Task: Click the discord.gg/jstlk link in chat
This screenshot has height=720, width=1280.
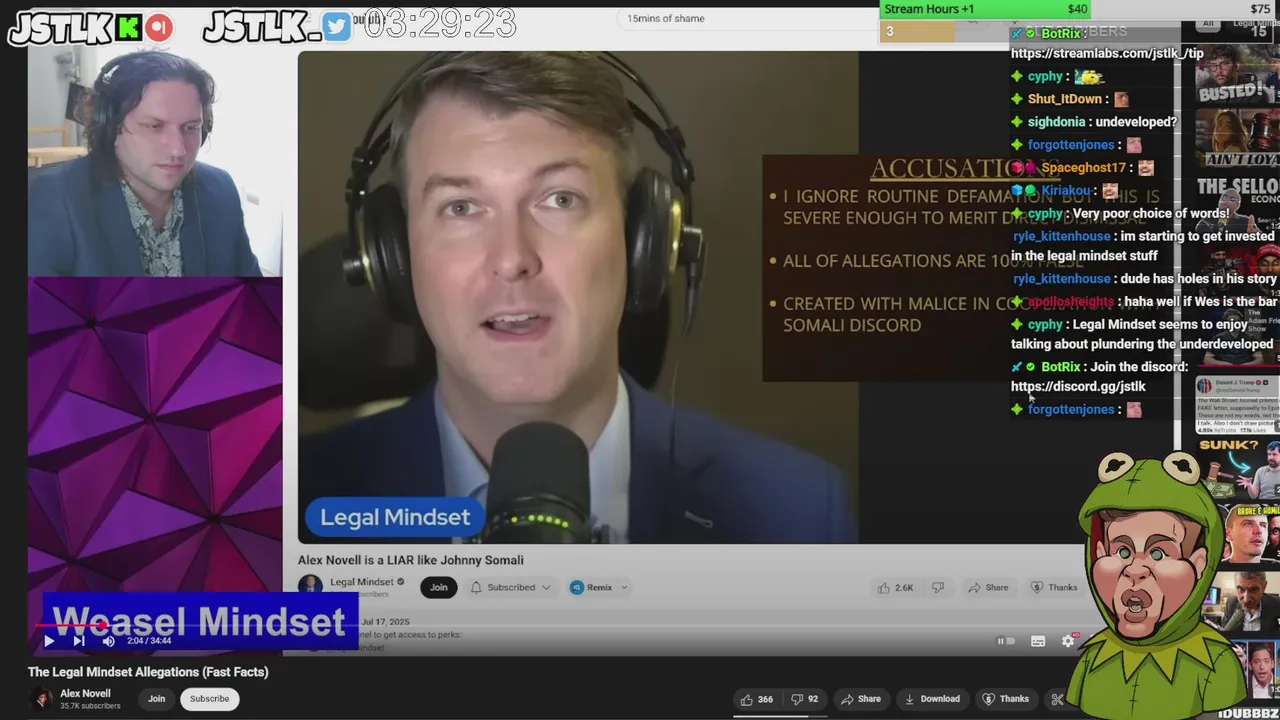Action: pyautogui.click(x=1078, y=386)
